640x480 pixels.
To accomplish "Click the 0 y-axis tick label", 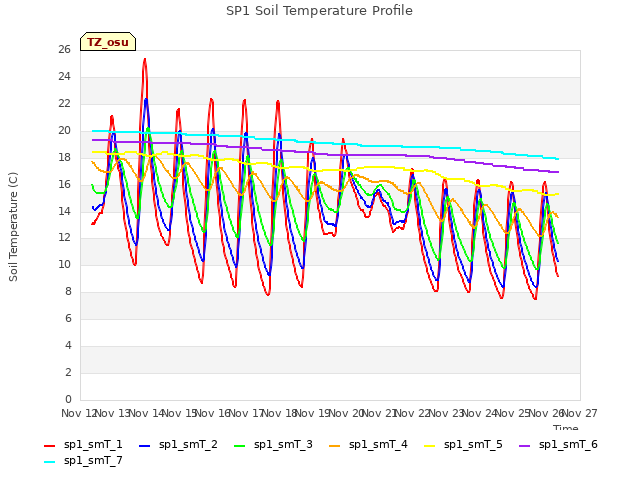I will 68,399.
